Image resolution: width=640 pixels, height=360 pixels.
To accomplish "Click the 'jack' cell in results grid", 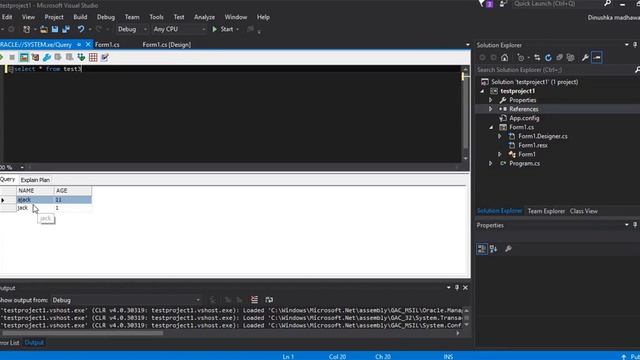I will point(35,208).
